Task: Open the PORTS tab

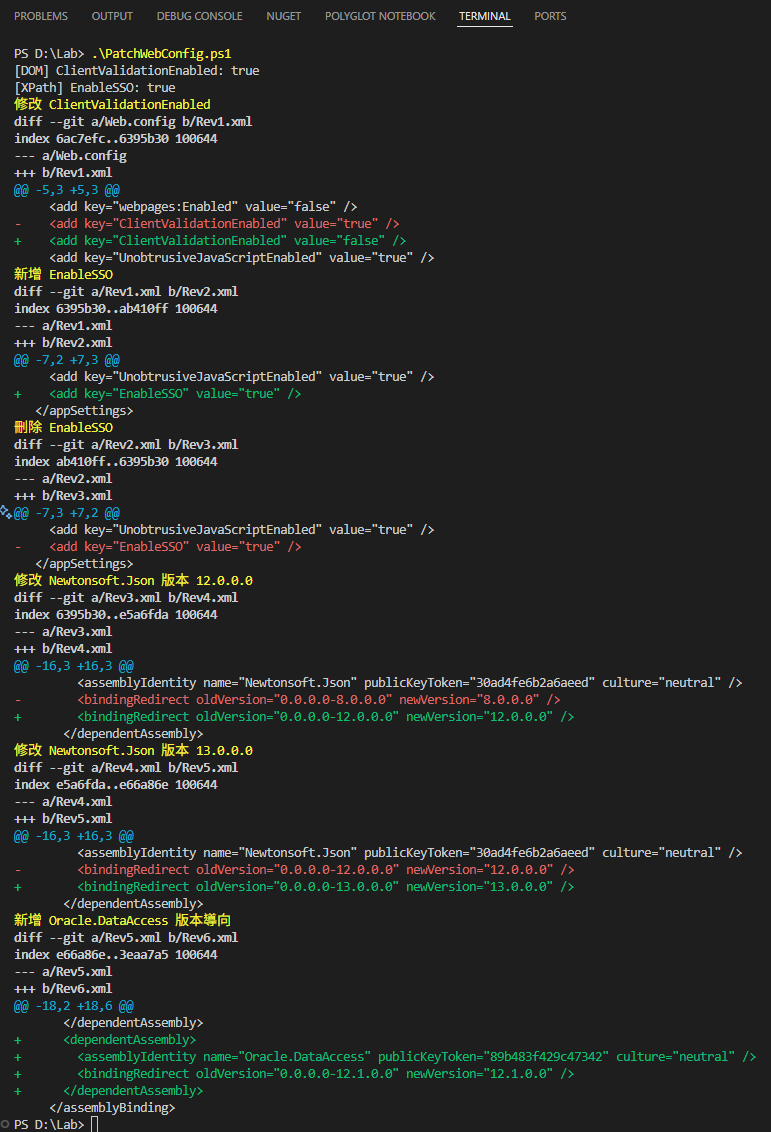Action: 550,16
